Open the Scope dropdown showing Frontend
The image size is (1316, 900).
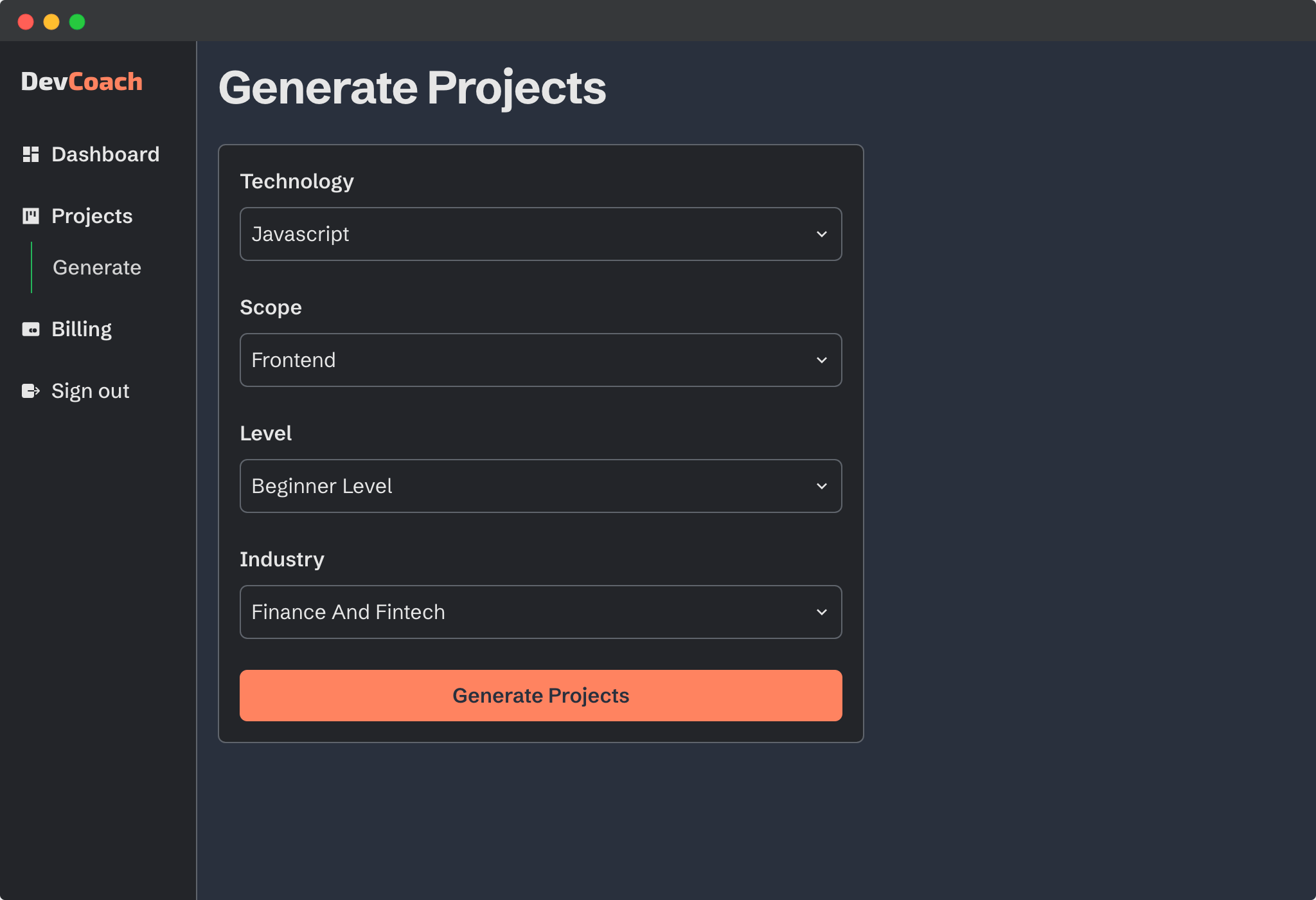click(x=540, y=360)
